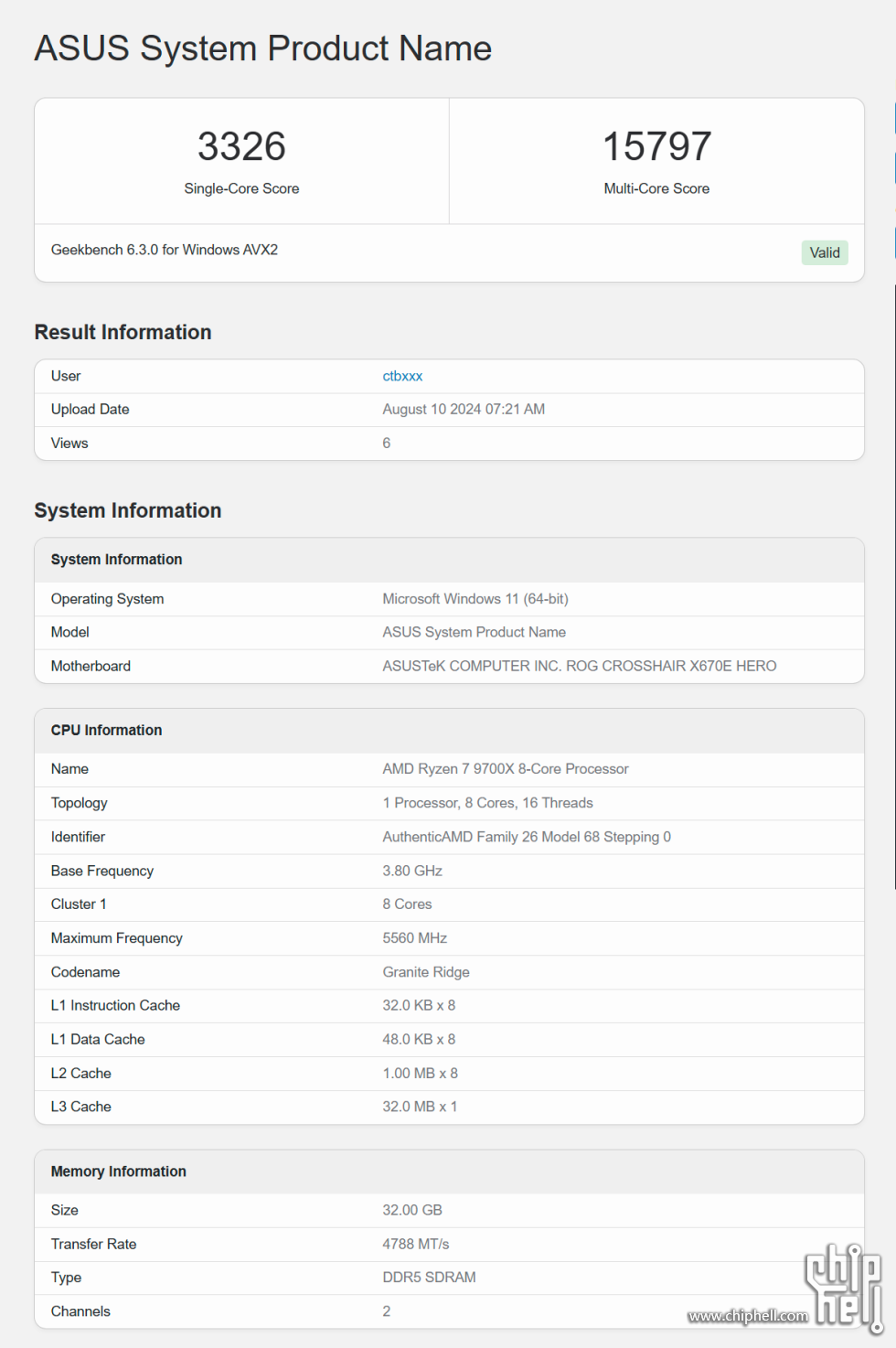Select the topology value 1 Processor, 8 Cores, 16 Threads
Screen dimensions: 896x1348
487,803
